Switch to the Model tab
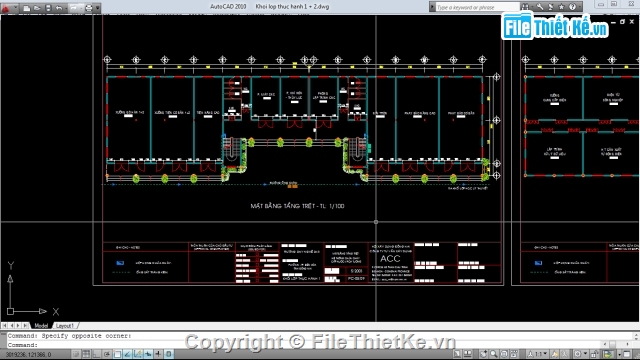This screenshot has height=360, width=640. click(x=41, y=326)
